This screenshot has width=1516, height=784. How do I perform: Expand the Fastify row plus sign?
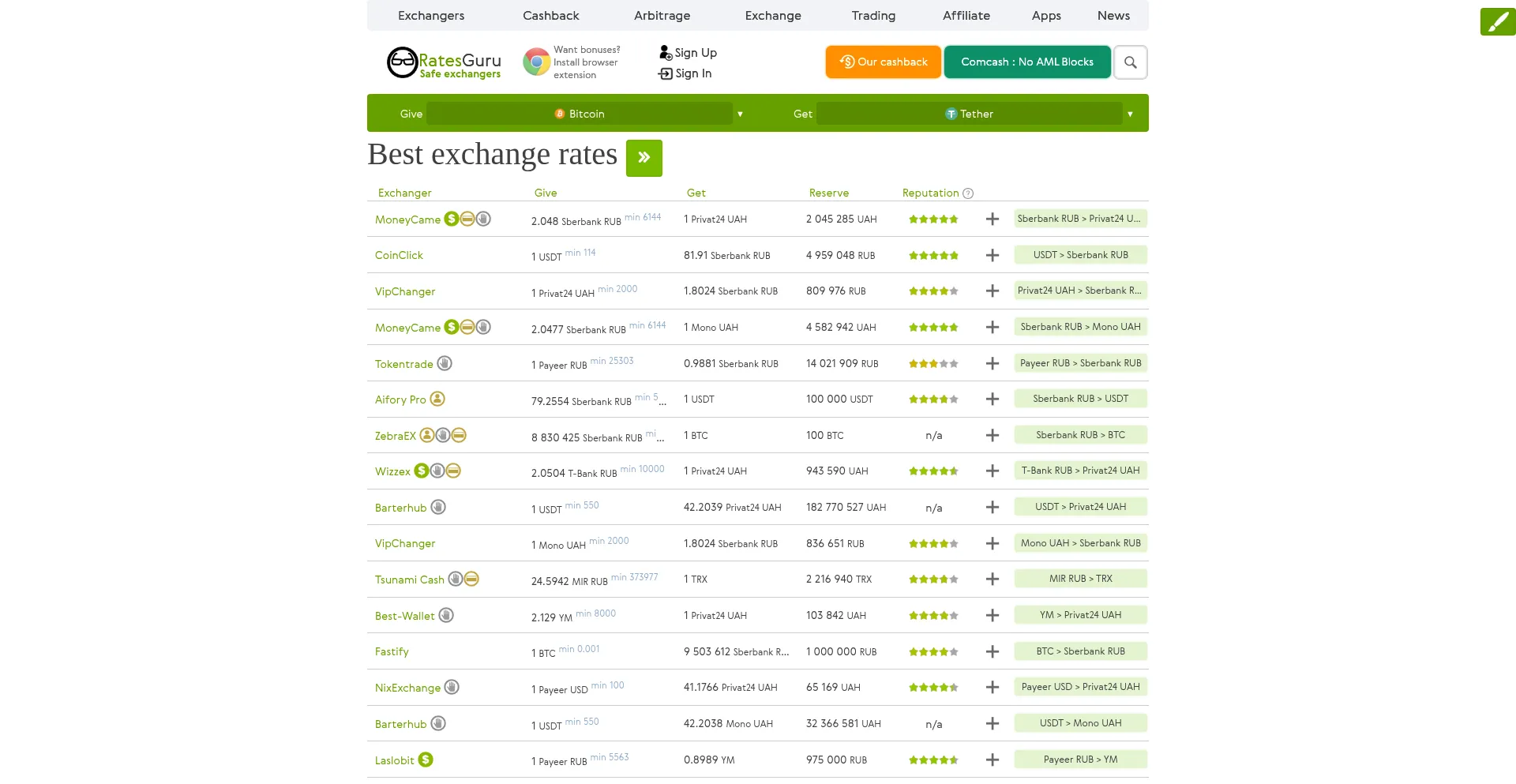tap(993, 652)
